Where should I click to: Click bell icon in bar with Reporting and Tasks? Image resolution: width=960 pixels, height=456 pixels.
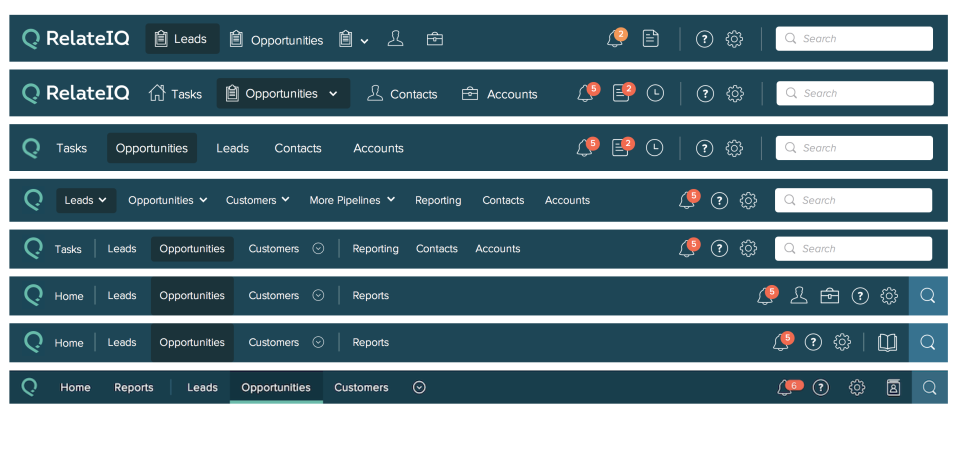[x=689, y=248]
